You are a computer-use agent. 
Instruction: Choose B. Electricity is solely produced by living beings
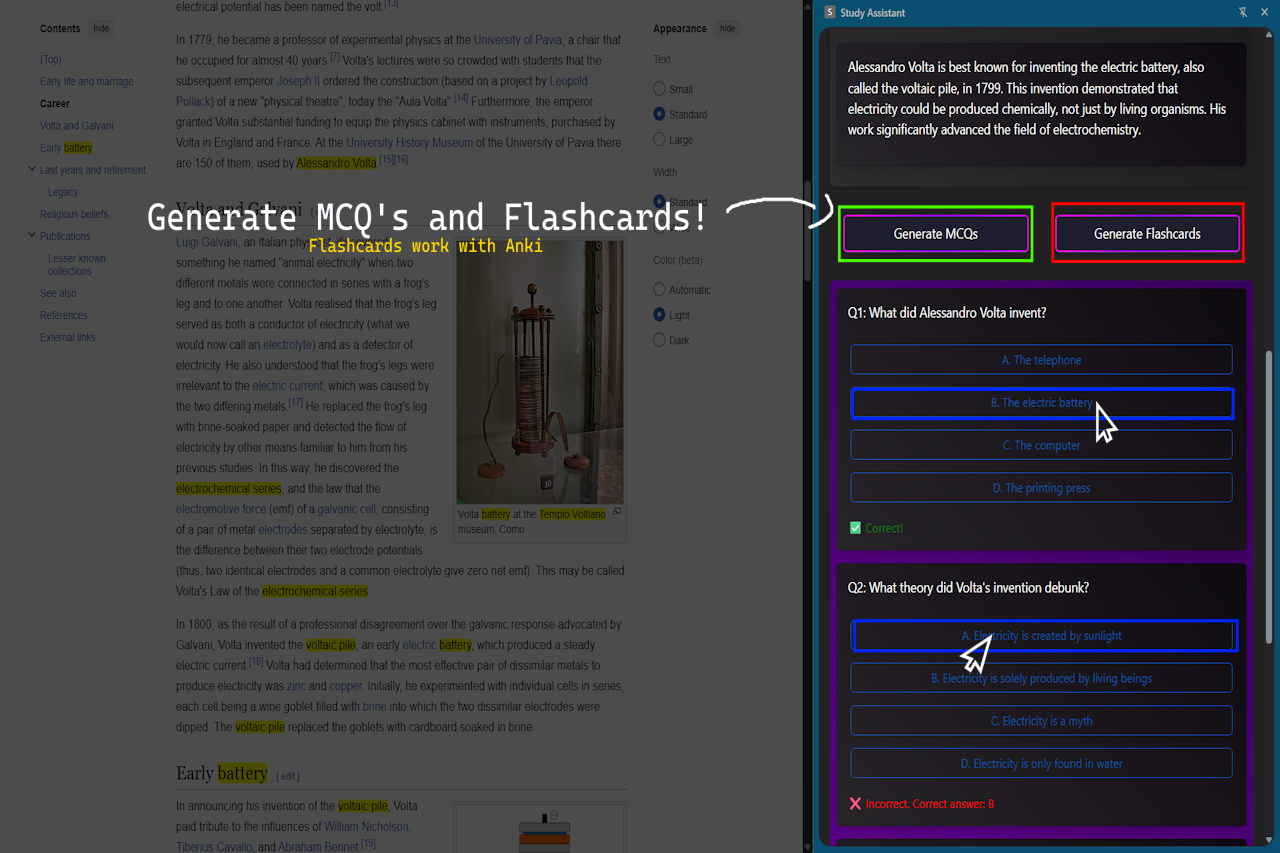(1041, 678)
